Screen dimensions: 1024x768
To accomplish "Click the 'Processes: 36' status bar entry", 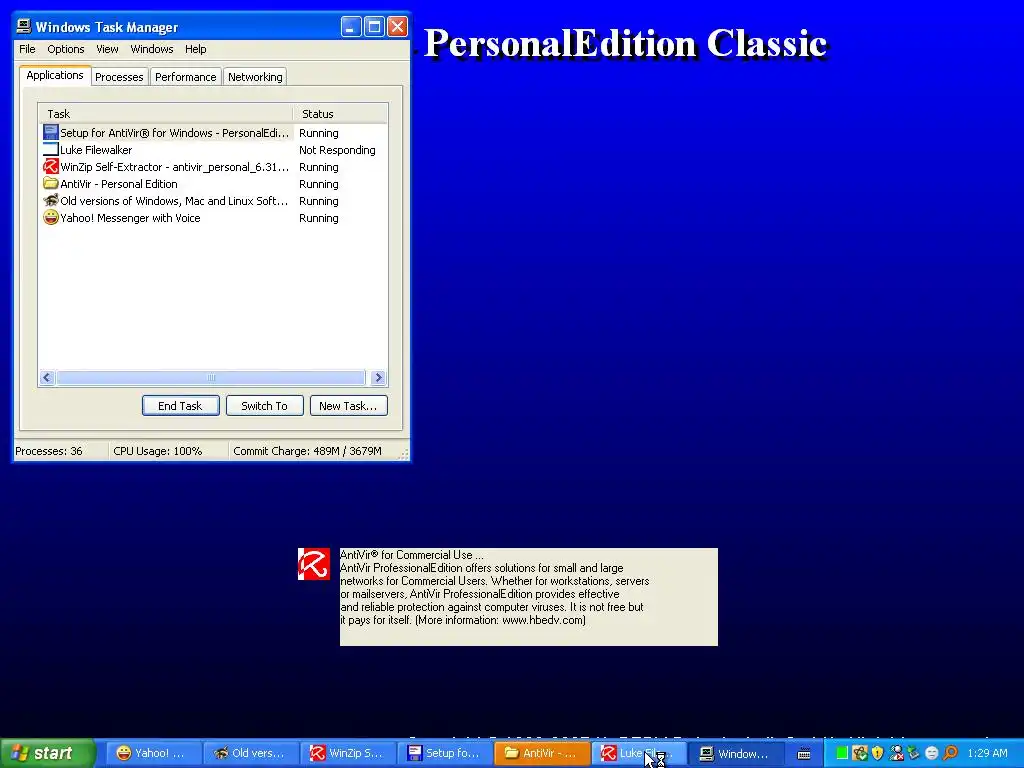I will tap(49, 451).
